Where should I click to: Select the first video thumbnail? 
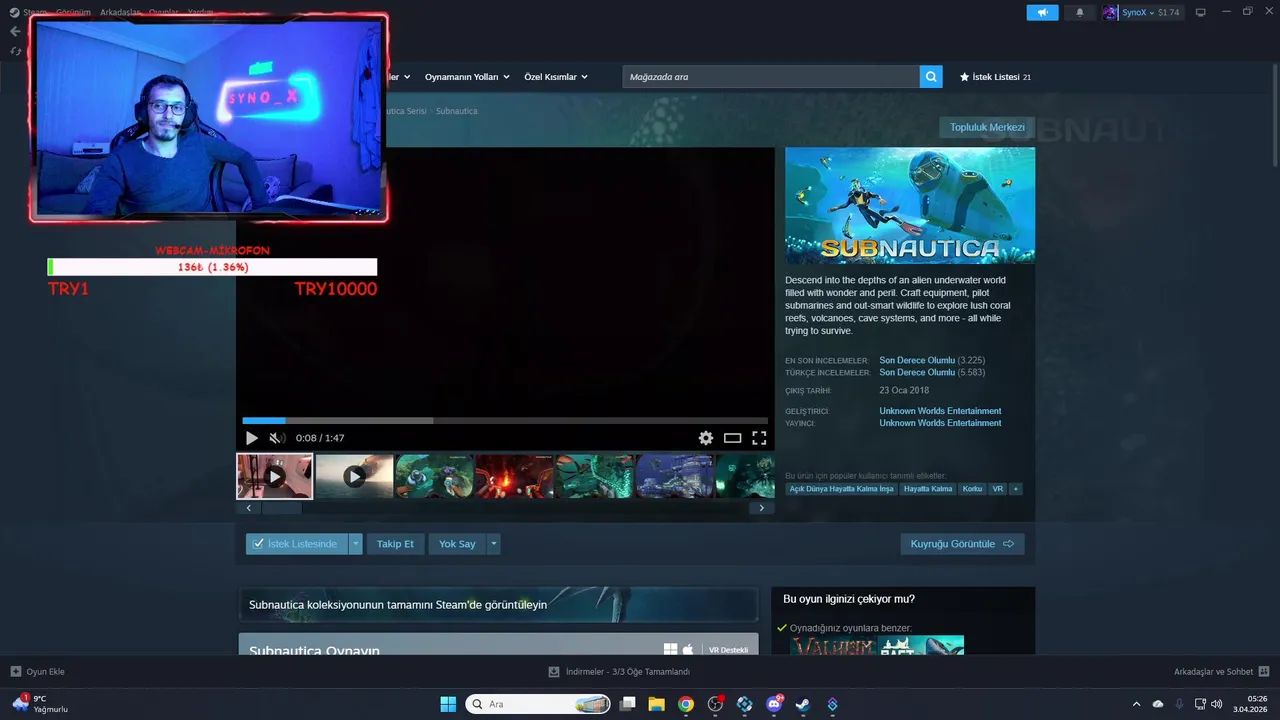click(274, 476)
